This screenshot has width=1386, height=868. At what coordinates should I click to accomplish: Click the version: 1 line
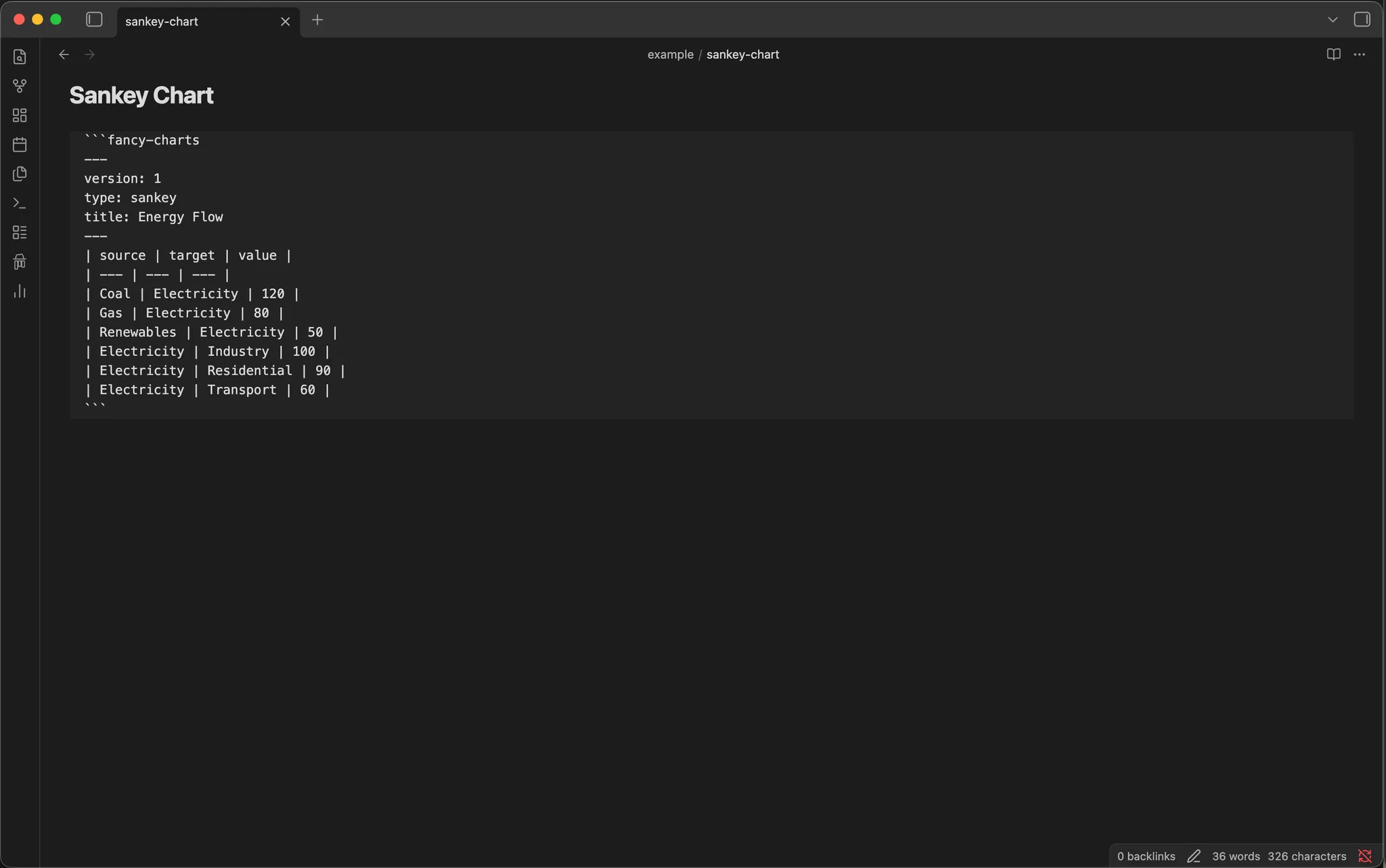[x=122, y=179]
